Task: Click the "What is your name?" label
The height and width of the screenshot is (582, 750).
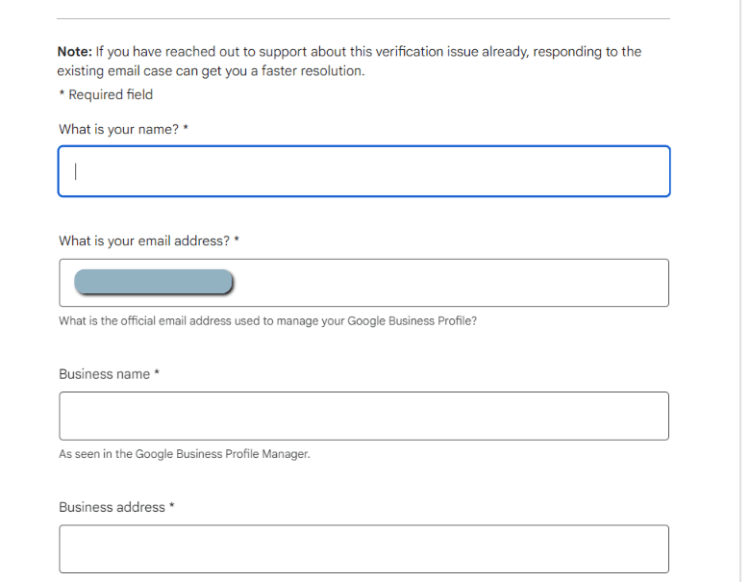Action: coord(119,129)
